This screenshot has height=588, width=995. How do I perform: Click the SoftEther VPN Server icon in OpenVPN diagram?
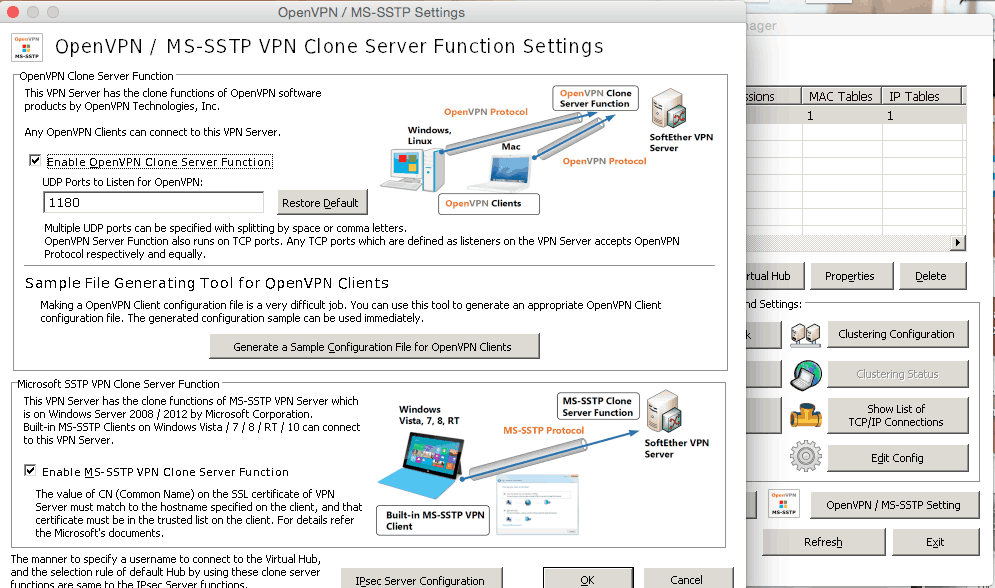point(669,108)
